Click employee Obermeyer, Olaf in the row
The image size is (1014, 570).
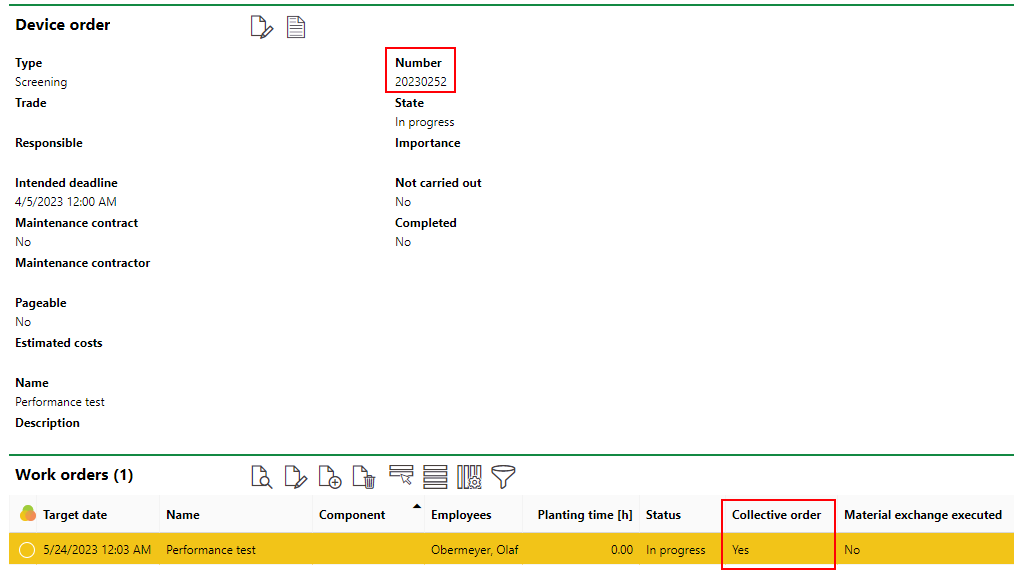[474, 550]
